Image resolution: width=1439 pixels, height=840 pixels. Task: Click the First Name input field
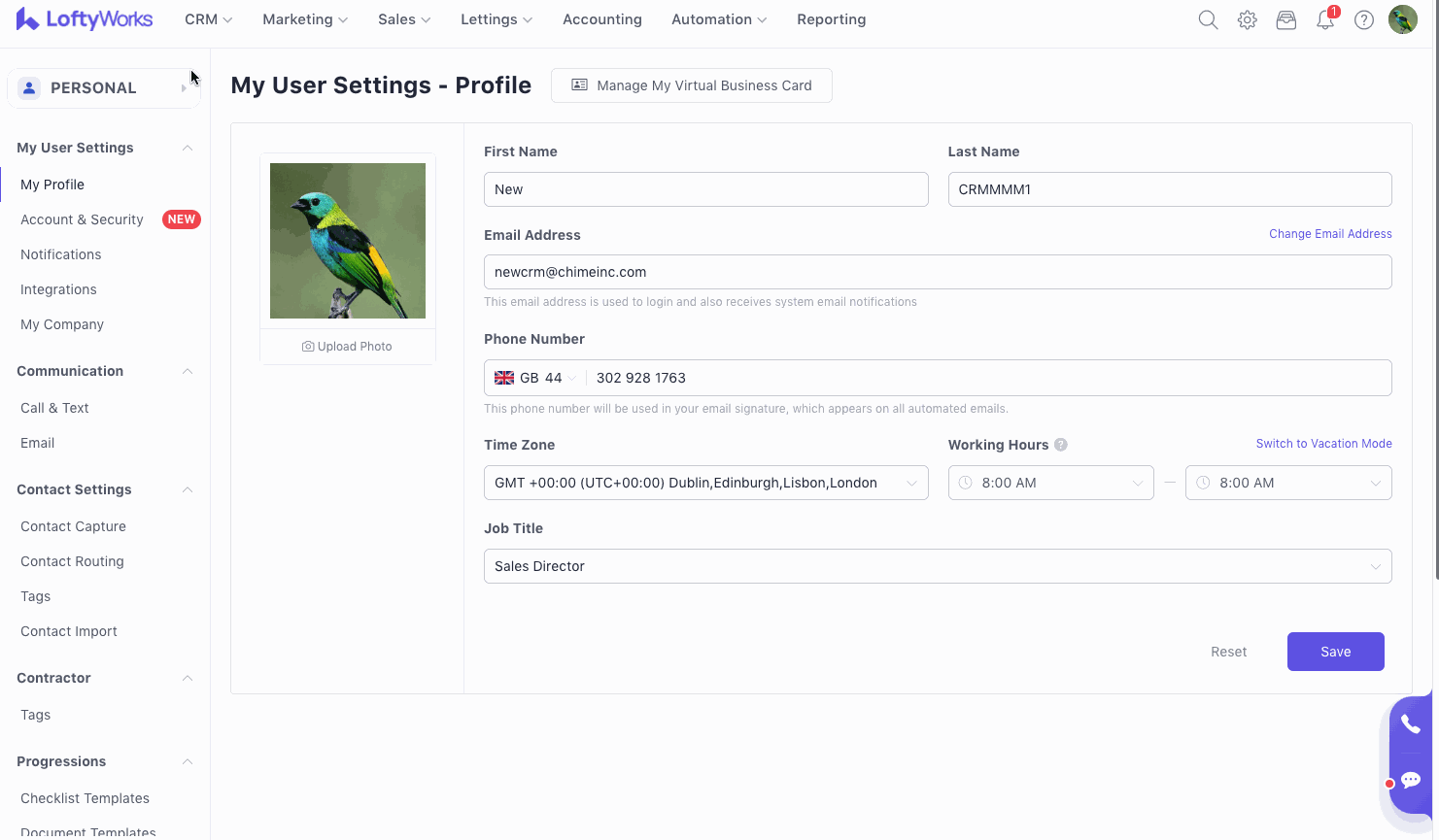pos(705,189)
